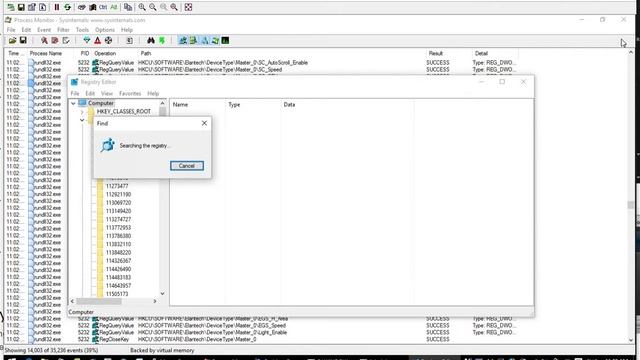Image resolution: width=640 pixels, height=360 pixels.
Task: Click the floppy disk Save icon in top toolbar
Action: (21, 7)
